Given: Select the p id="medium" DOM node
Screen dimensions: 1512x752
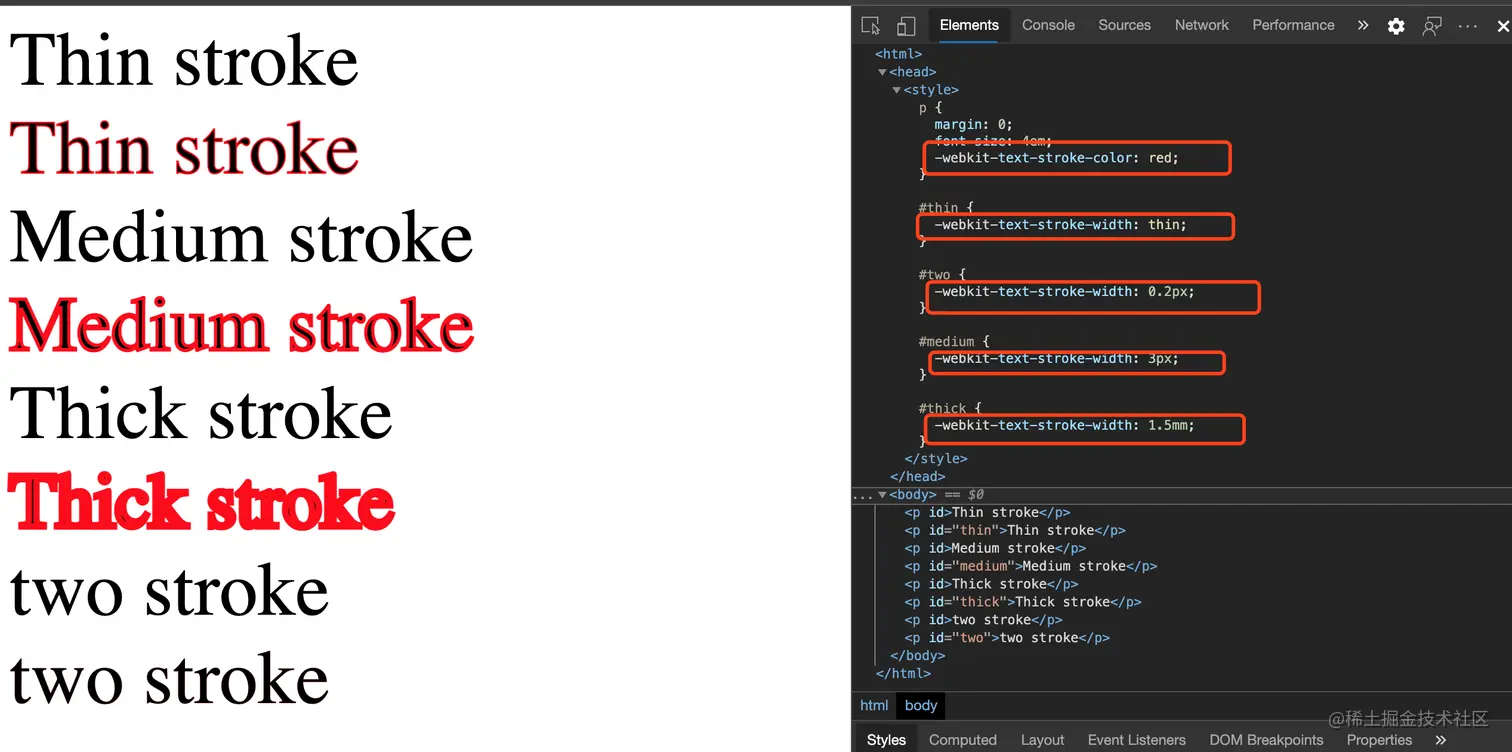Looking at the screenshot, I should 1031,566.
